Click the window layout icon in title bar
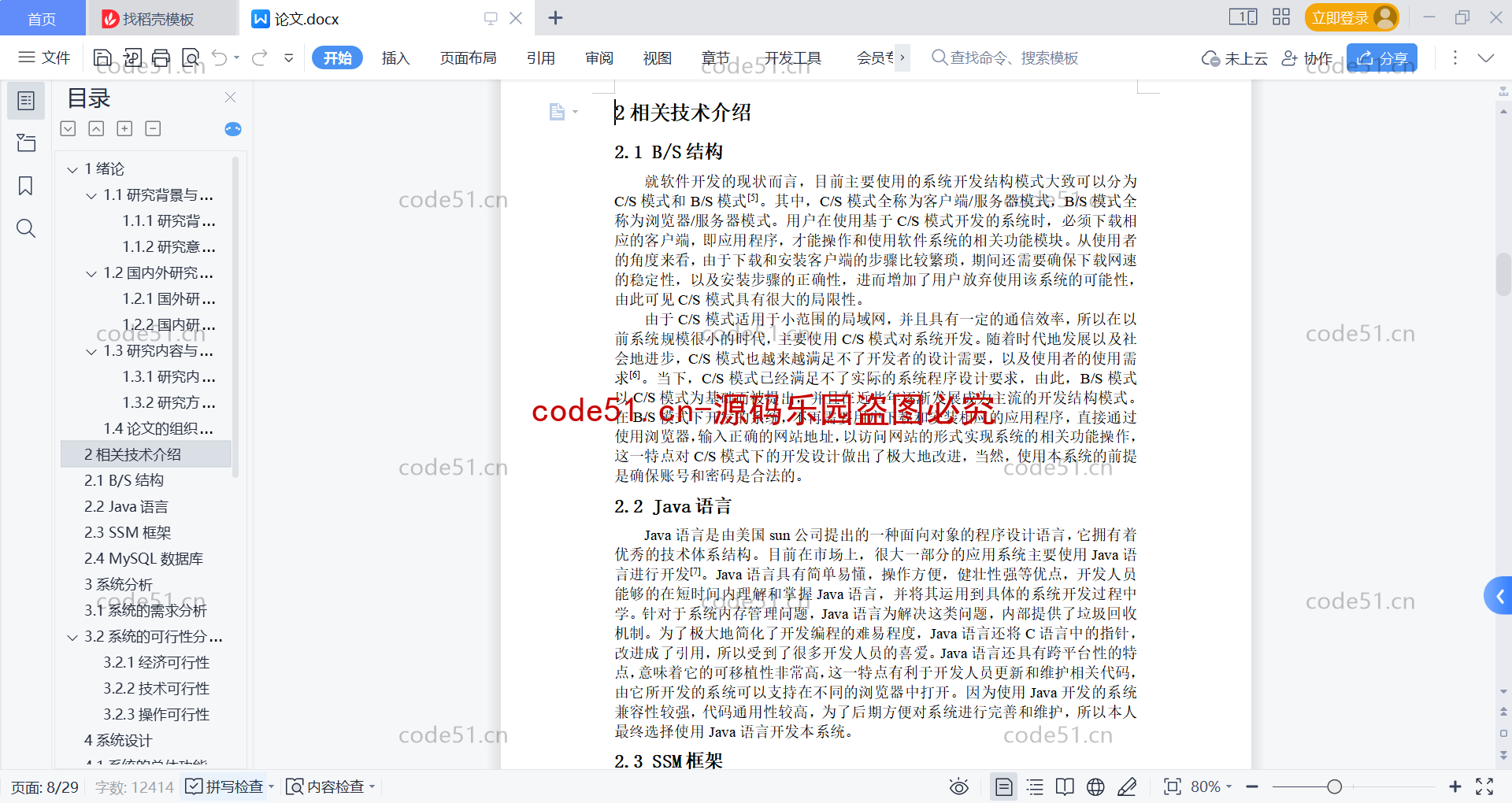This screenshot has height=803, width=1512. (x=1243, y=17)
